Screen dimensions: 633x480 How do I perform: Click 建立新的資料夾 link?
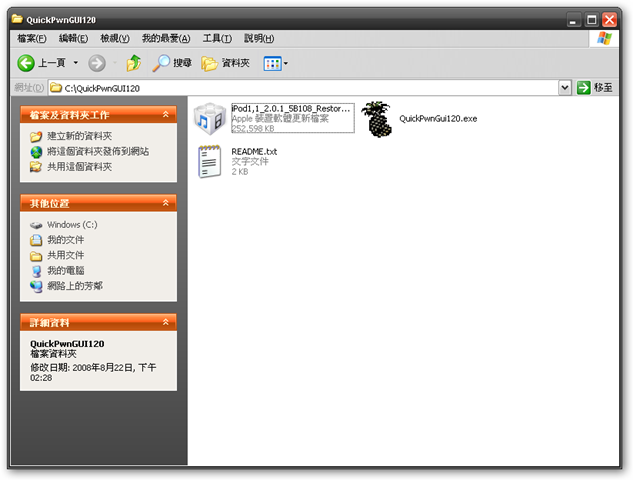click(80, 136)
